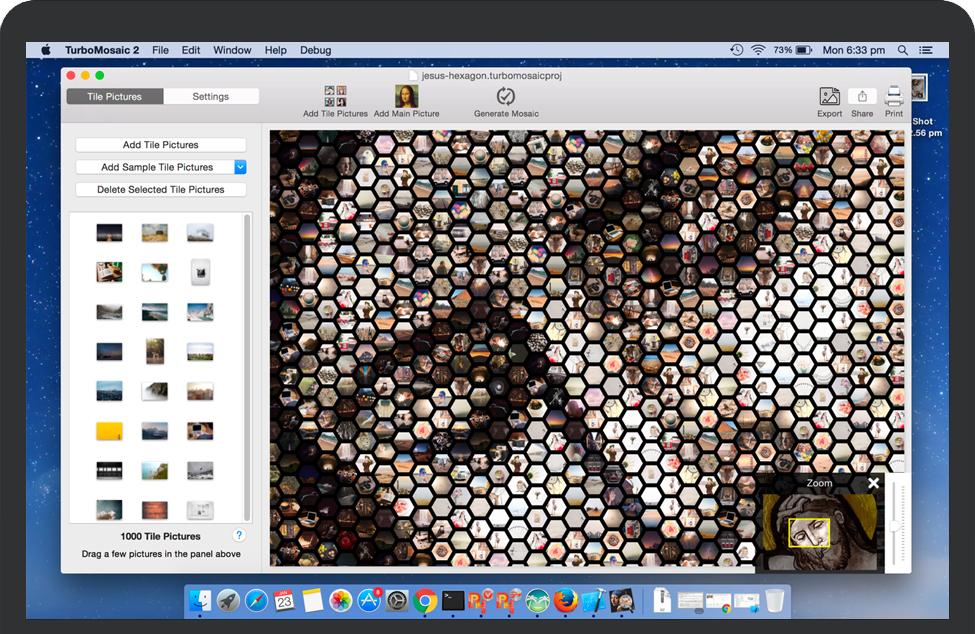Open Spotlight search in menu bar
This screenshot has width=975, height=634.
point(903,50)
